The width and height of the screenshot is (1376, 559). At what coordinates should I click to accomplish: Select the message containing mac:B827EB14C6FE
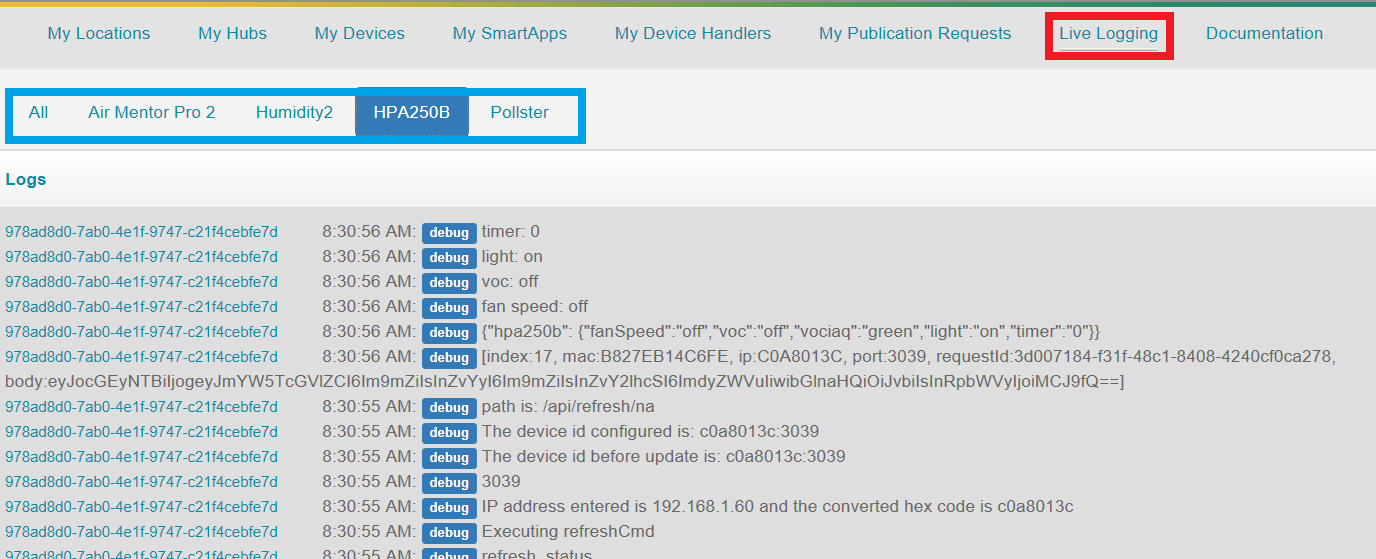(908, 357)
